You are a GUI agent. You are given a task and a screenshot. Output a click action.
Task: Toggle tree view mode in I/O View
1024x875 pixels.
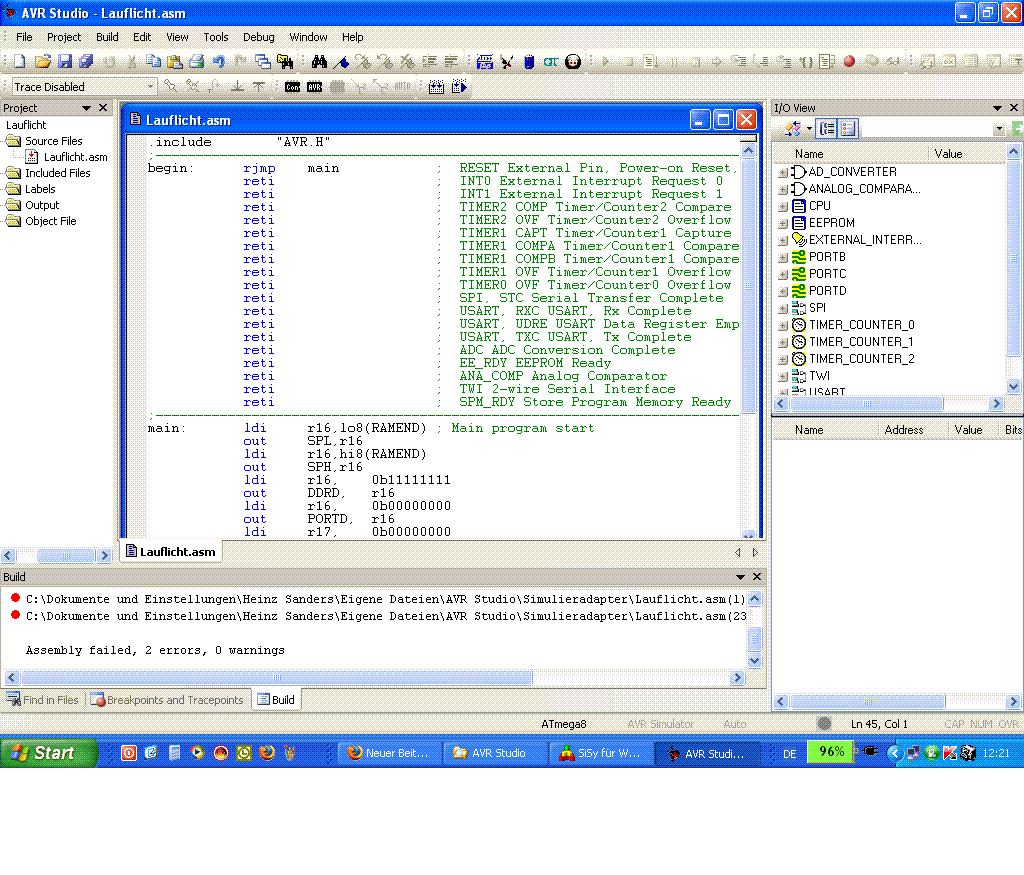(x=827, y=129)
